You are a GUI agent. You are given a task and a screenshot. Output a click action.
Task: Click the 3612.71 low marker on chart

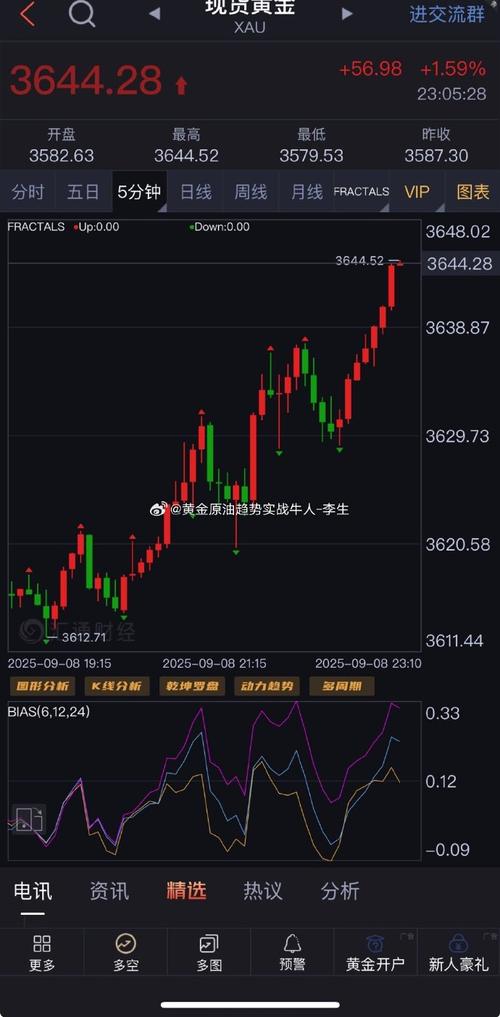(x=83, y=638)
